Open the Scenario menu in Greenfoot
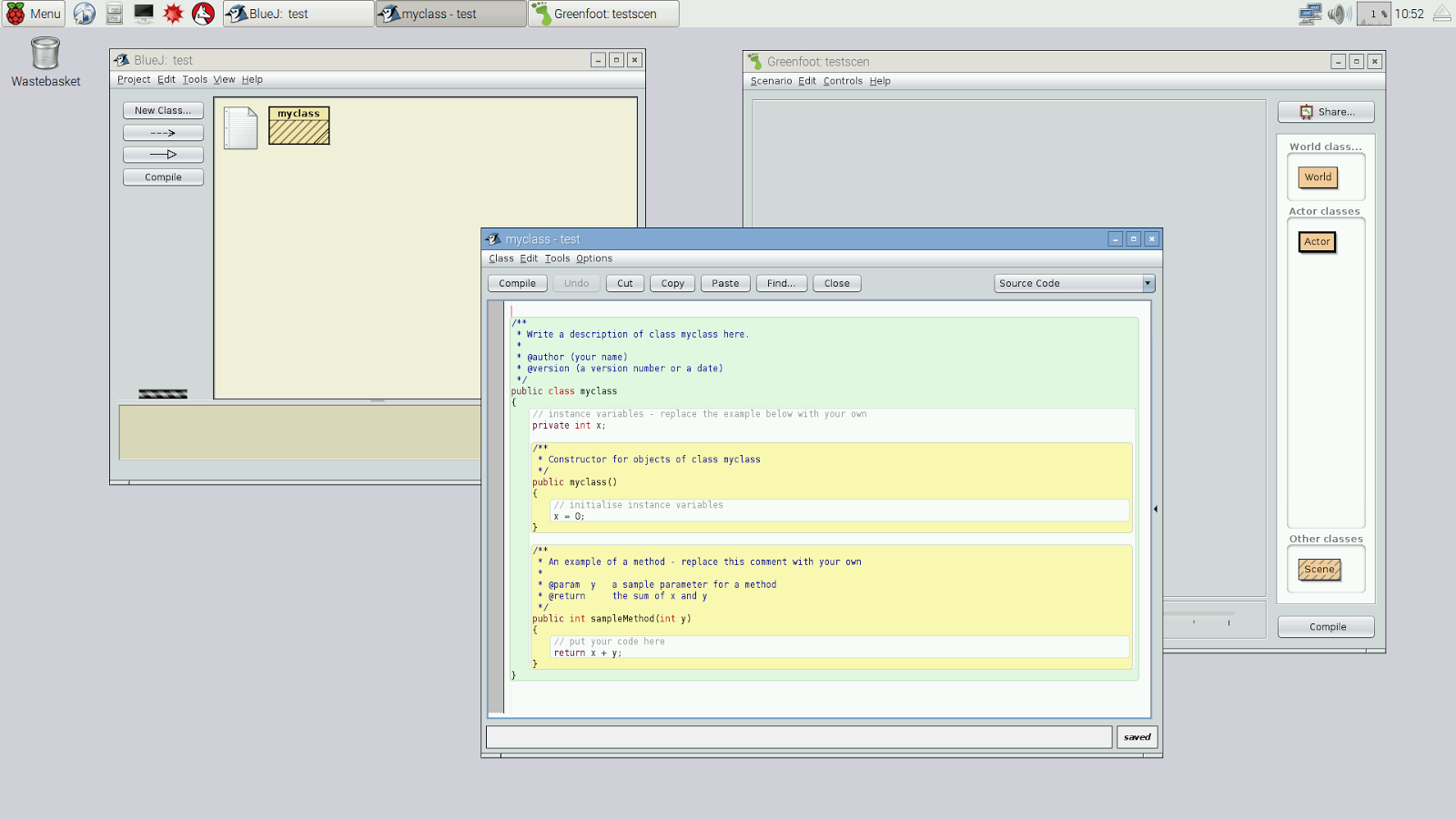The width and height of the screenshot is (1456, 819). pos(771,81)
